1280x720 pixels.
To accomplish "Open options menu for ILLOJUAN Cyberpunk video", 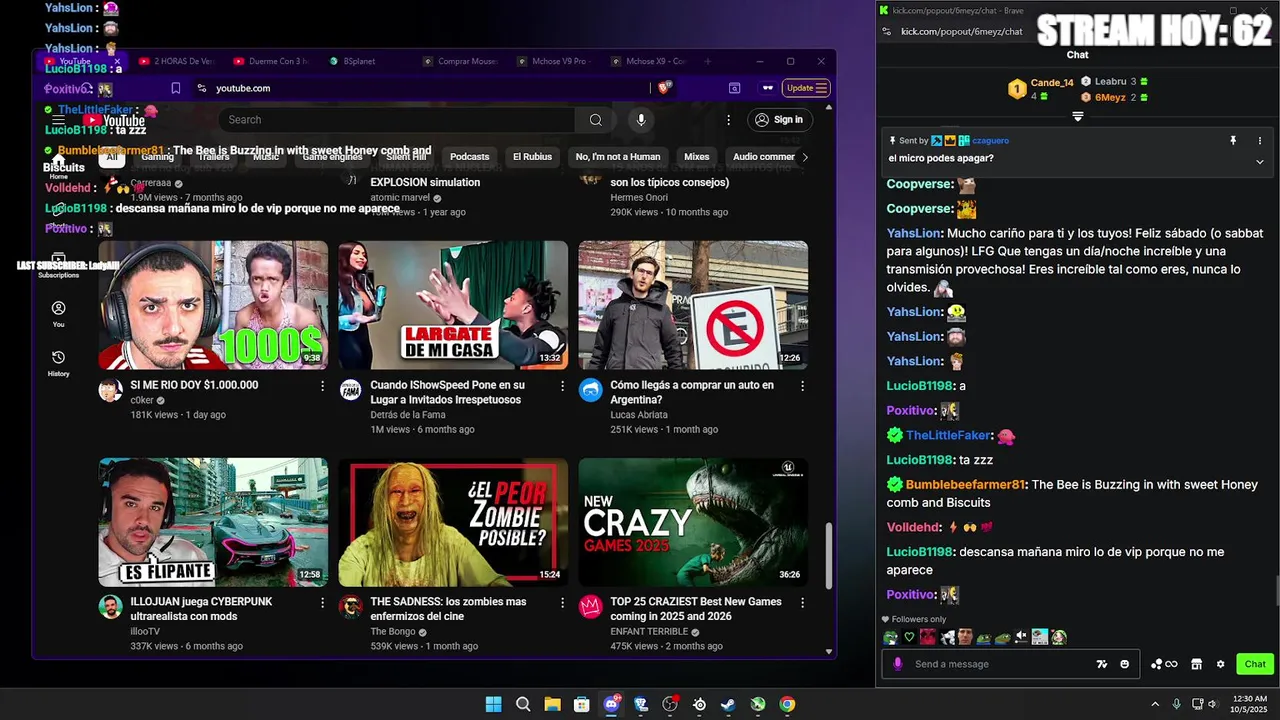I will coord(322,603).
